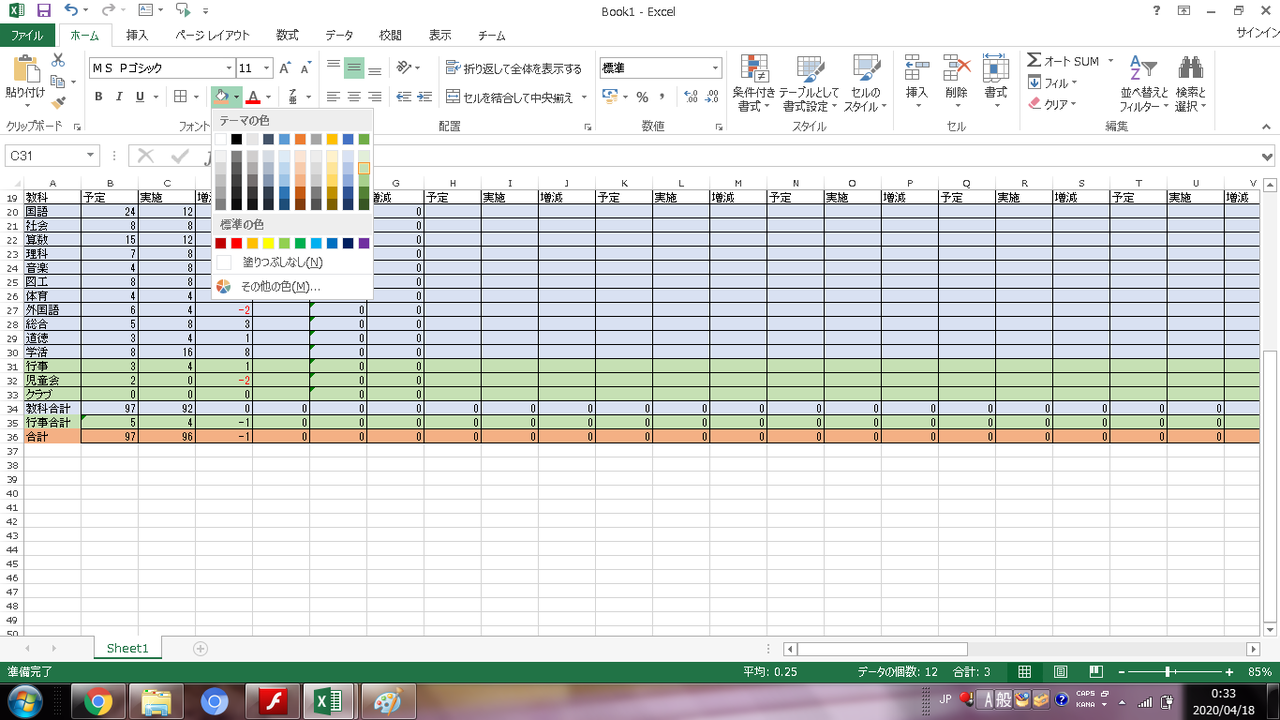This screenshot has height=720, width=1280.
Task: Click the undo arrow in quick access toolbar
Action: (x=70, y=11)
